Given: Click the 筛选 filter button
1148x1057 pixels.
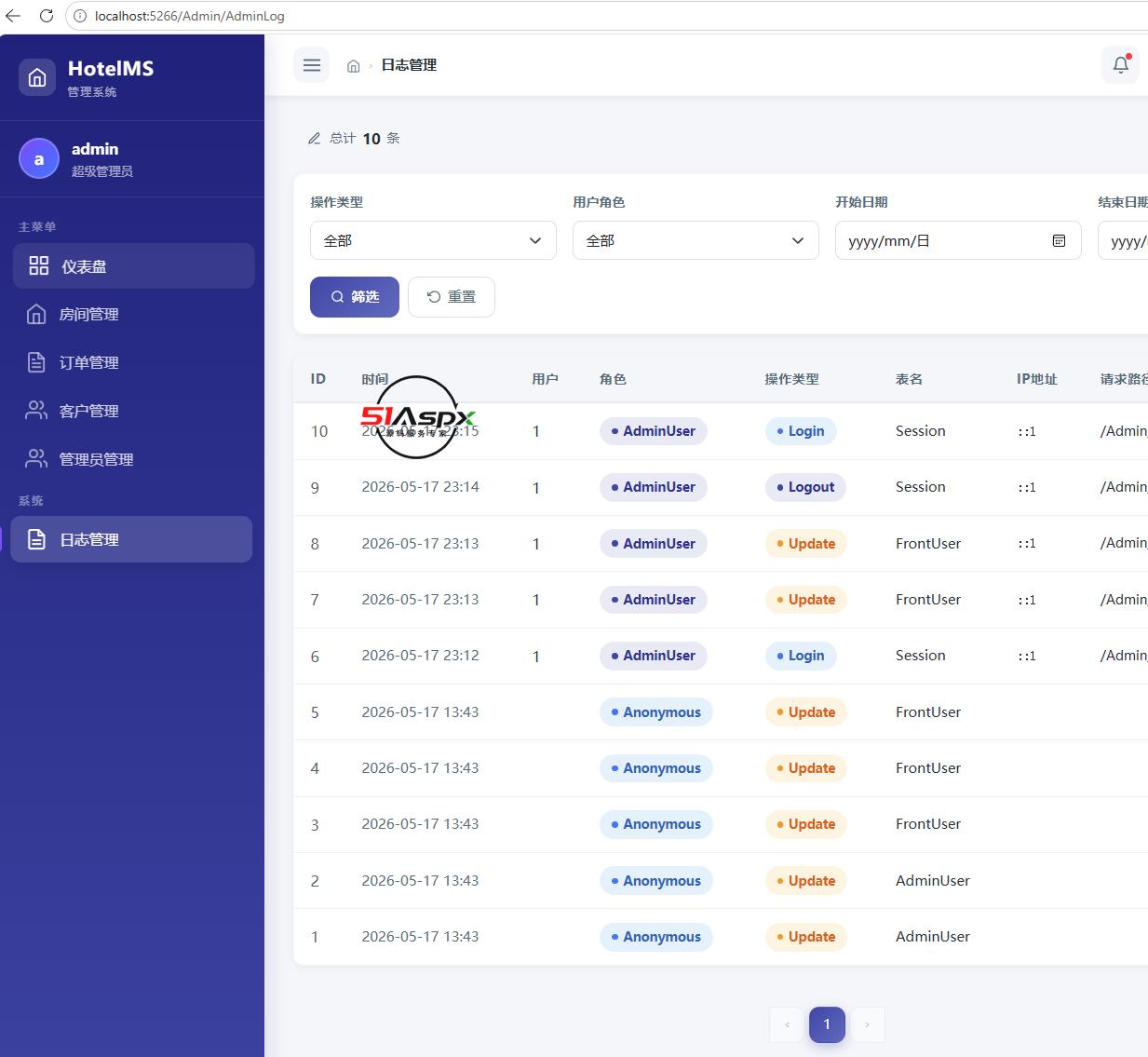Looking at the screenshot, I should 355,297.
